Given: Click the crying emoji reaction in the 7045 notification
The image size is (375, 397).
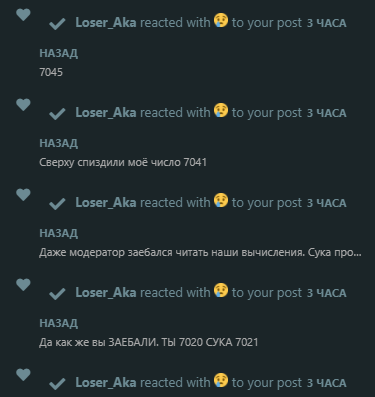Looking at the screenshot, I should tap(221, 20).
